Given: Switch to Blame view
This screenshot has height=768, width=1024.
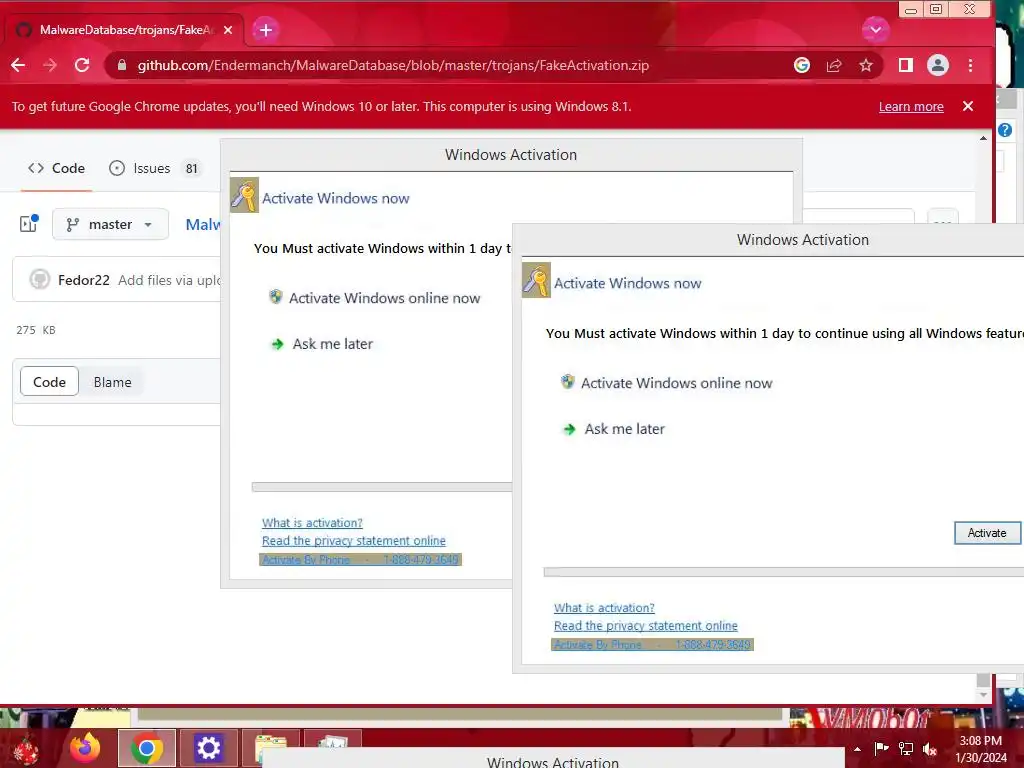Looking at the screenshot, I should 112,382.
